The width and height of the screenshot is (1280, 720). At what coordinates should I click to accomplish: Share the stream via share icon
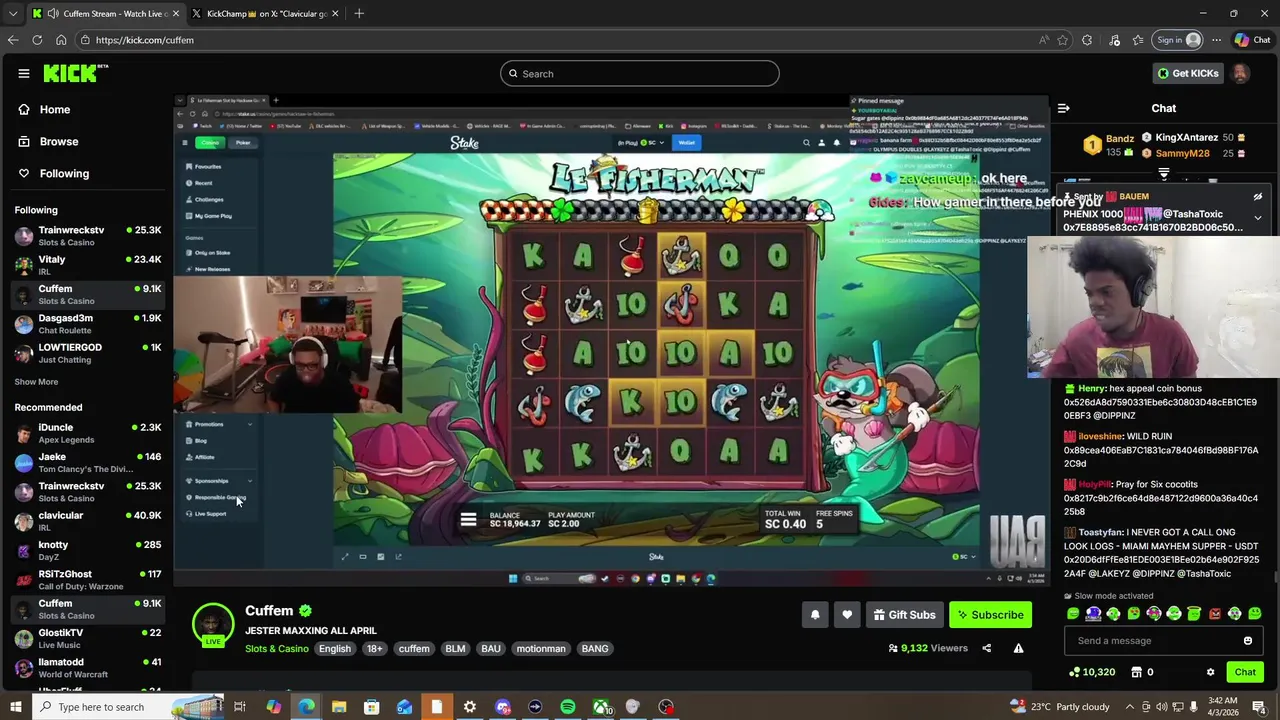(986, 648)
